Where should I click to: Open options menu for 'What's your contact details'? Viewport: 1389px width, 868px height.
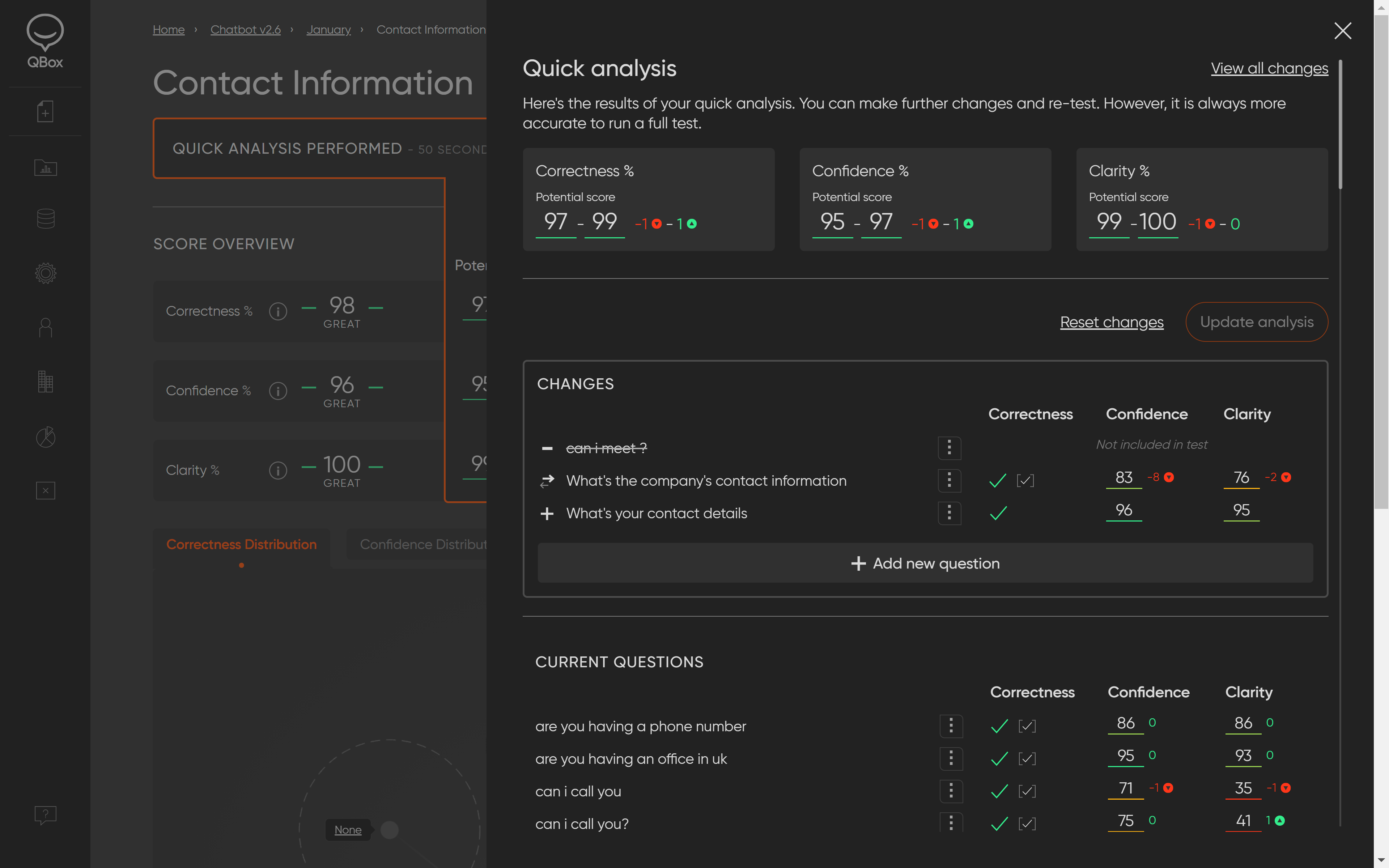[950, 513]
